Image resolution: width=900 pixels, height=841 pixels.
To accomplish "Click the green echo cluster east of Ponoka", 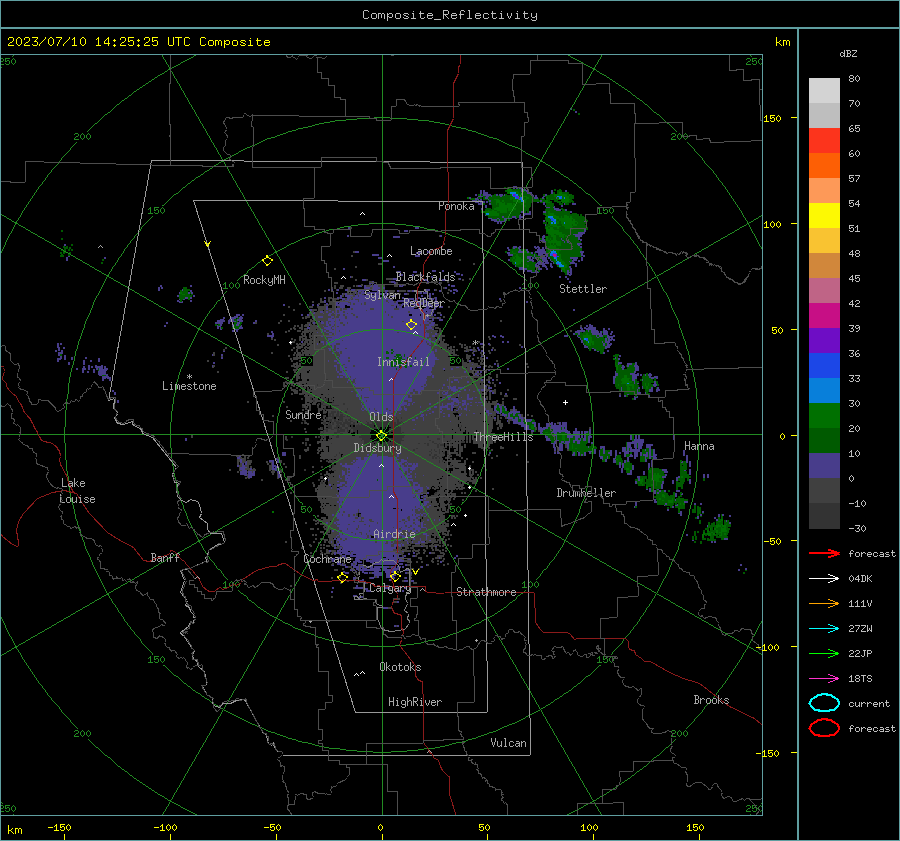I will coord(507,204).
